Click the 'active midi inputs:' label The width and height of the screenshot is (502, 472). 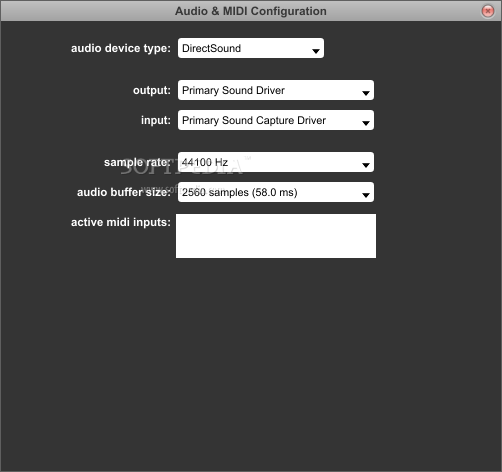point(121,222)
